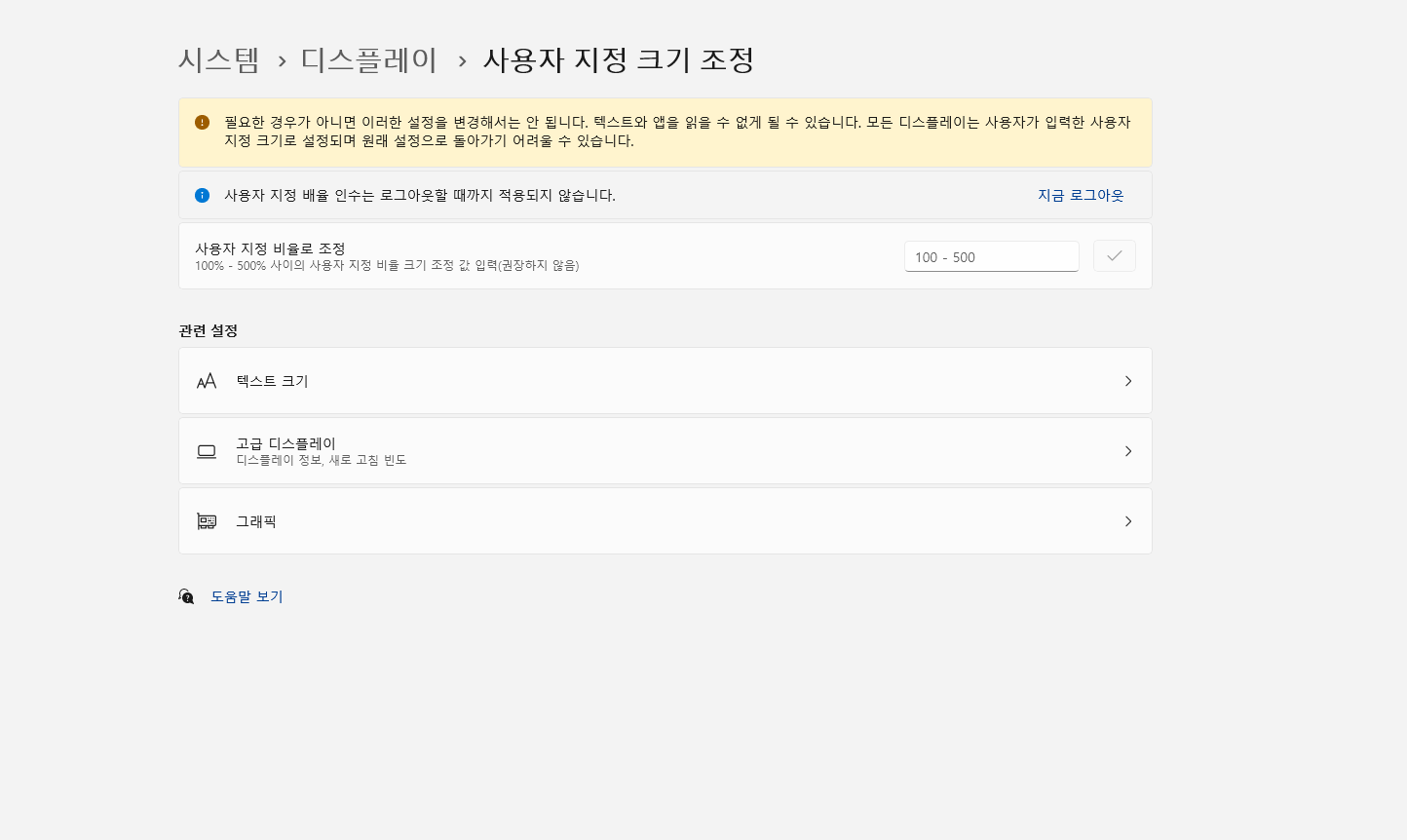
Task: Open 그래픽 settings via right chevron
Action: (1128, 521)
